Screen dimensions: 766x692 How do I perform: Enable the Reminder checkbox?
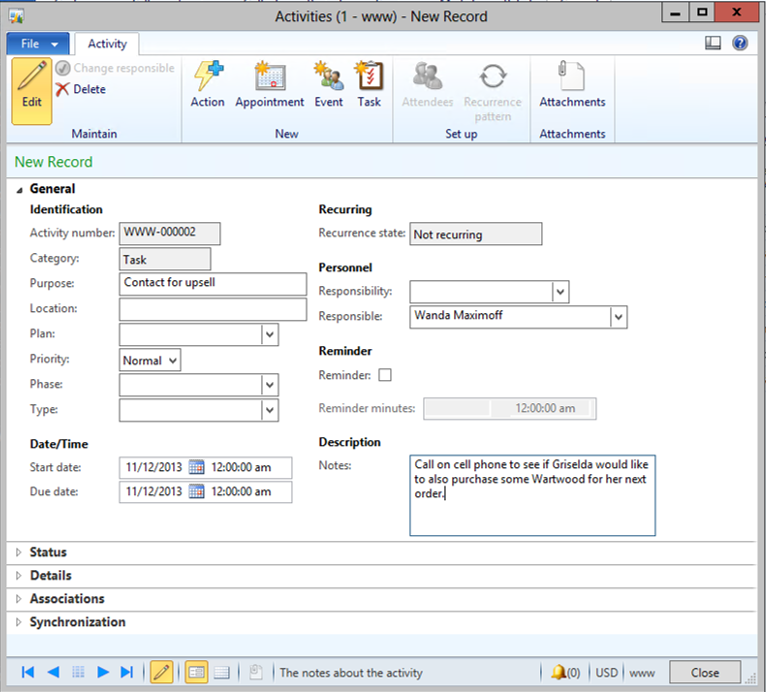385,375
